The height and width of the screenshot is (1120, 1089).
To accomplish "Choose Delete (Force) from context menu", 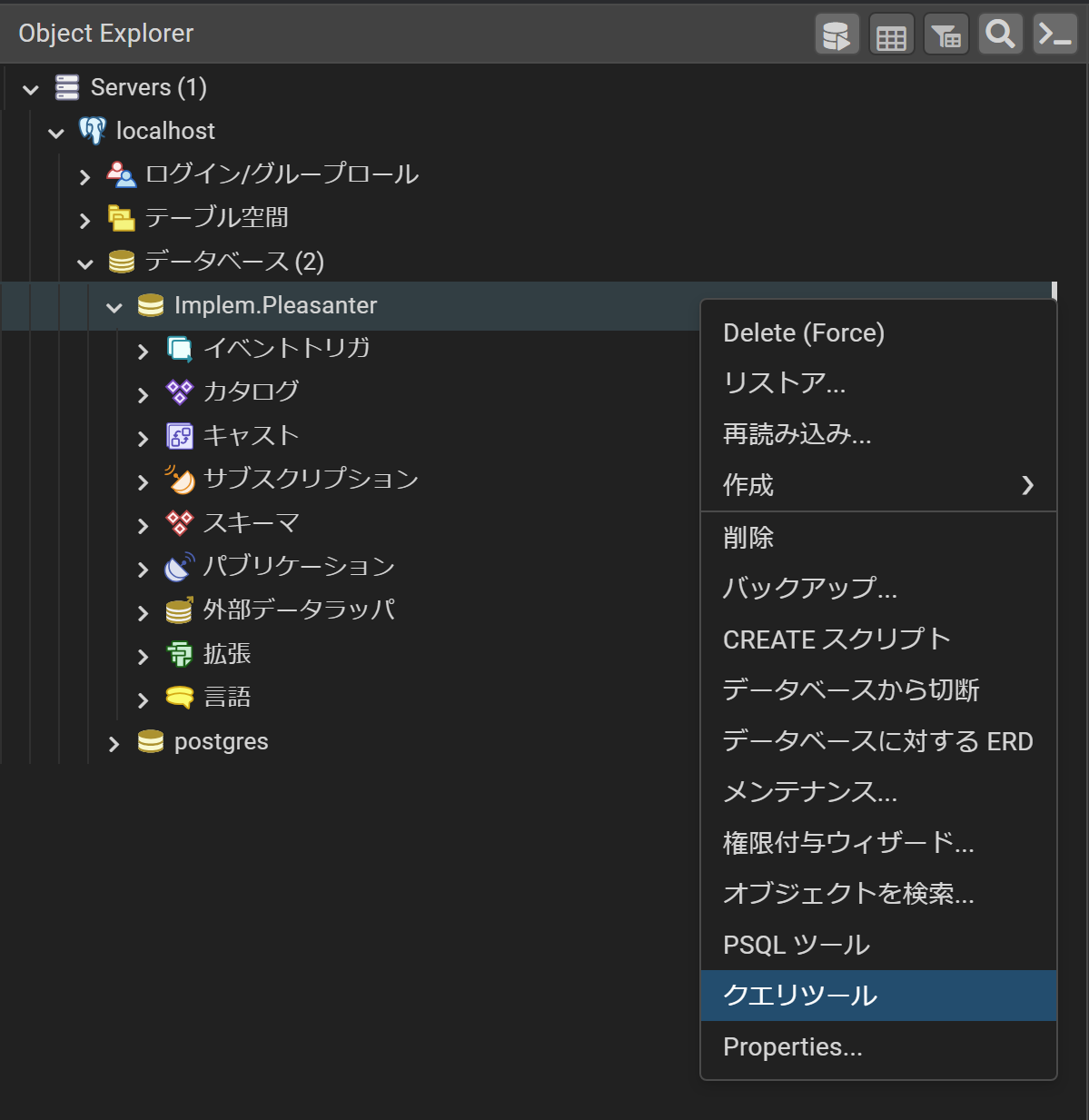I will coord(878,332).
